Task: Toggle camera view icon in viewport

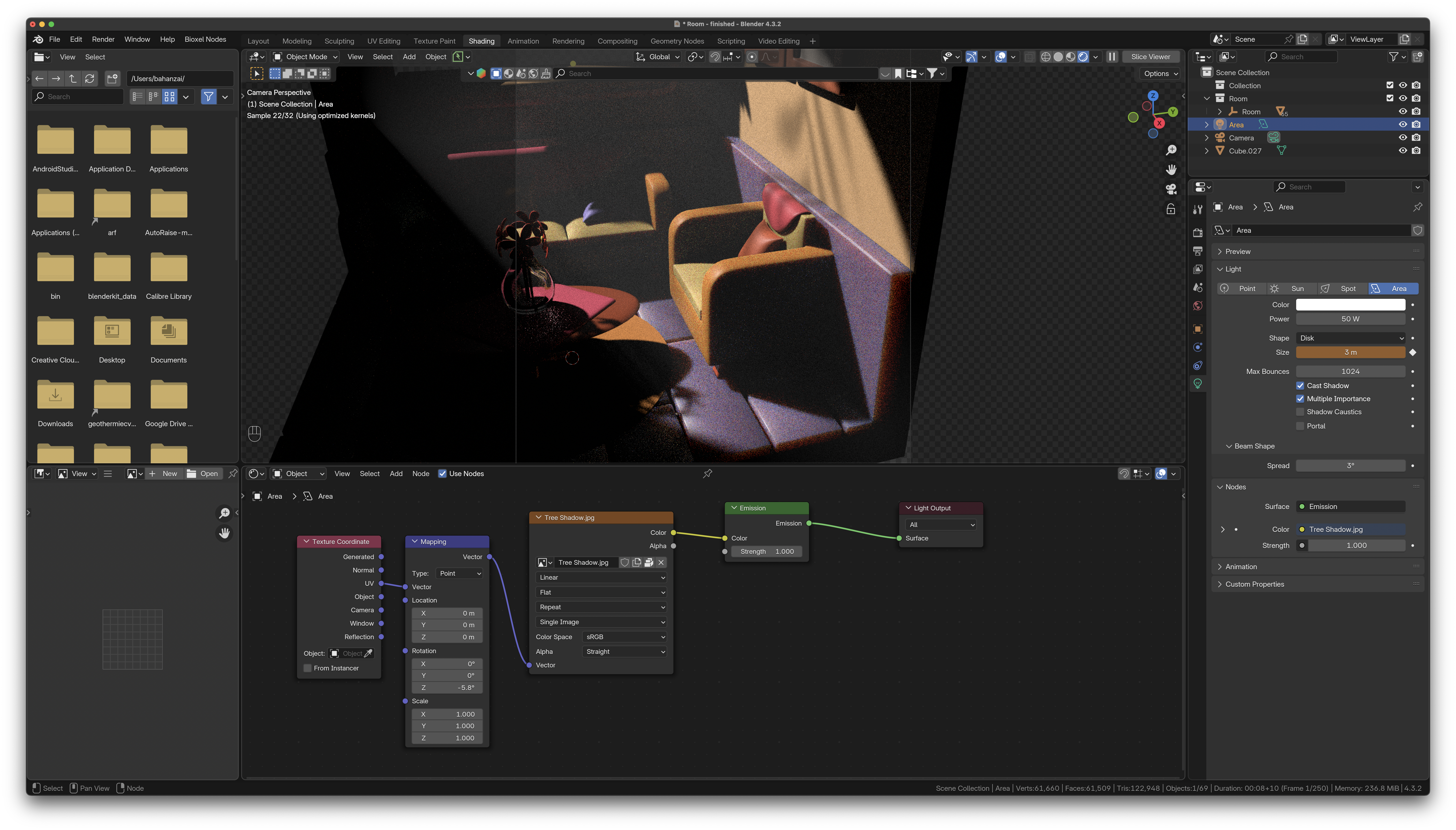Action: coord(1171,189)
